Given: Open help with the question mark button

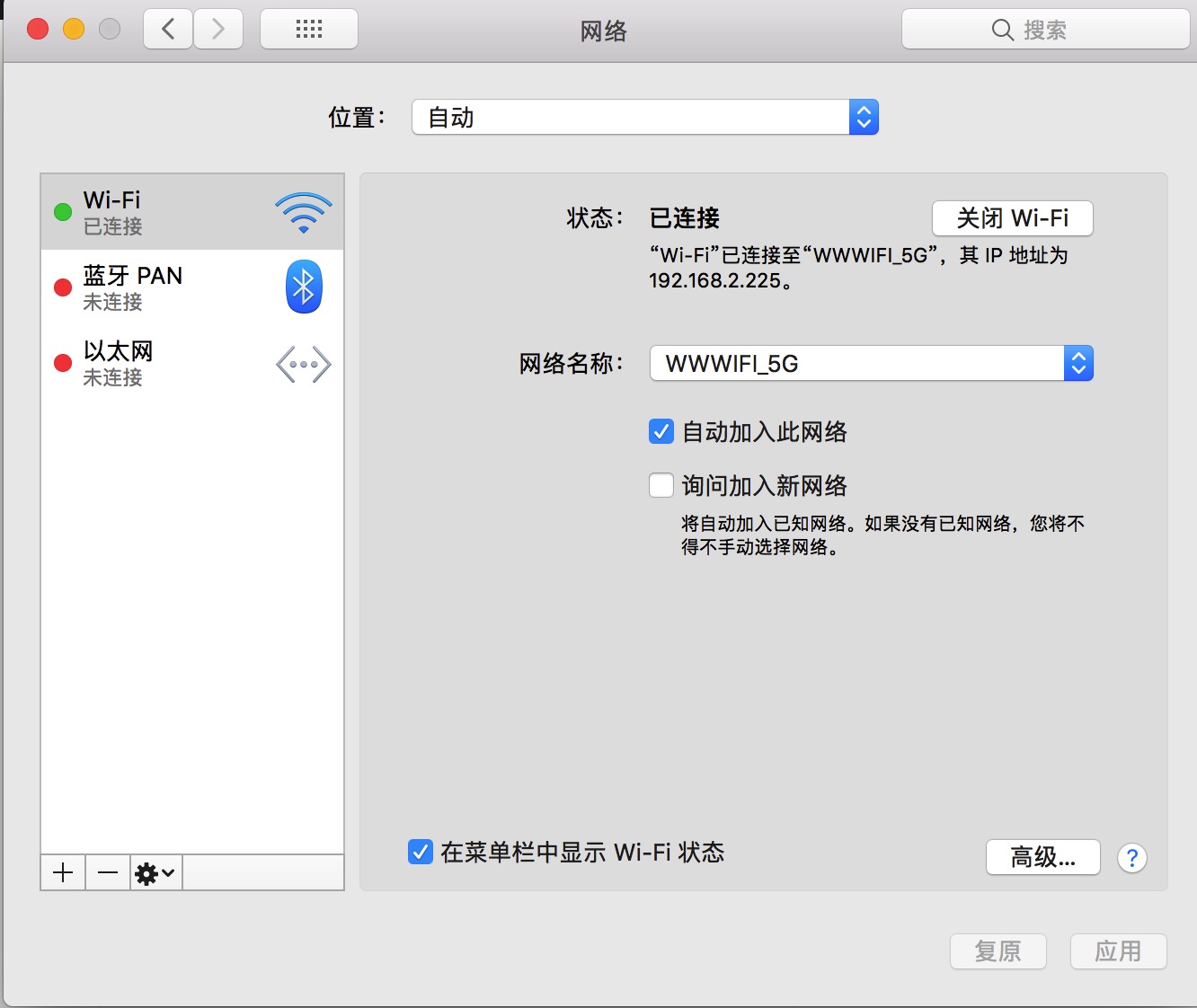Looking at the screenshot, I should tap(1132, 858).
